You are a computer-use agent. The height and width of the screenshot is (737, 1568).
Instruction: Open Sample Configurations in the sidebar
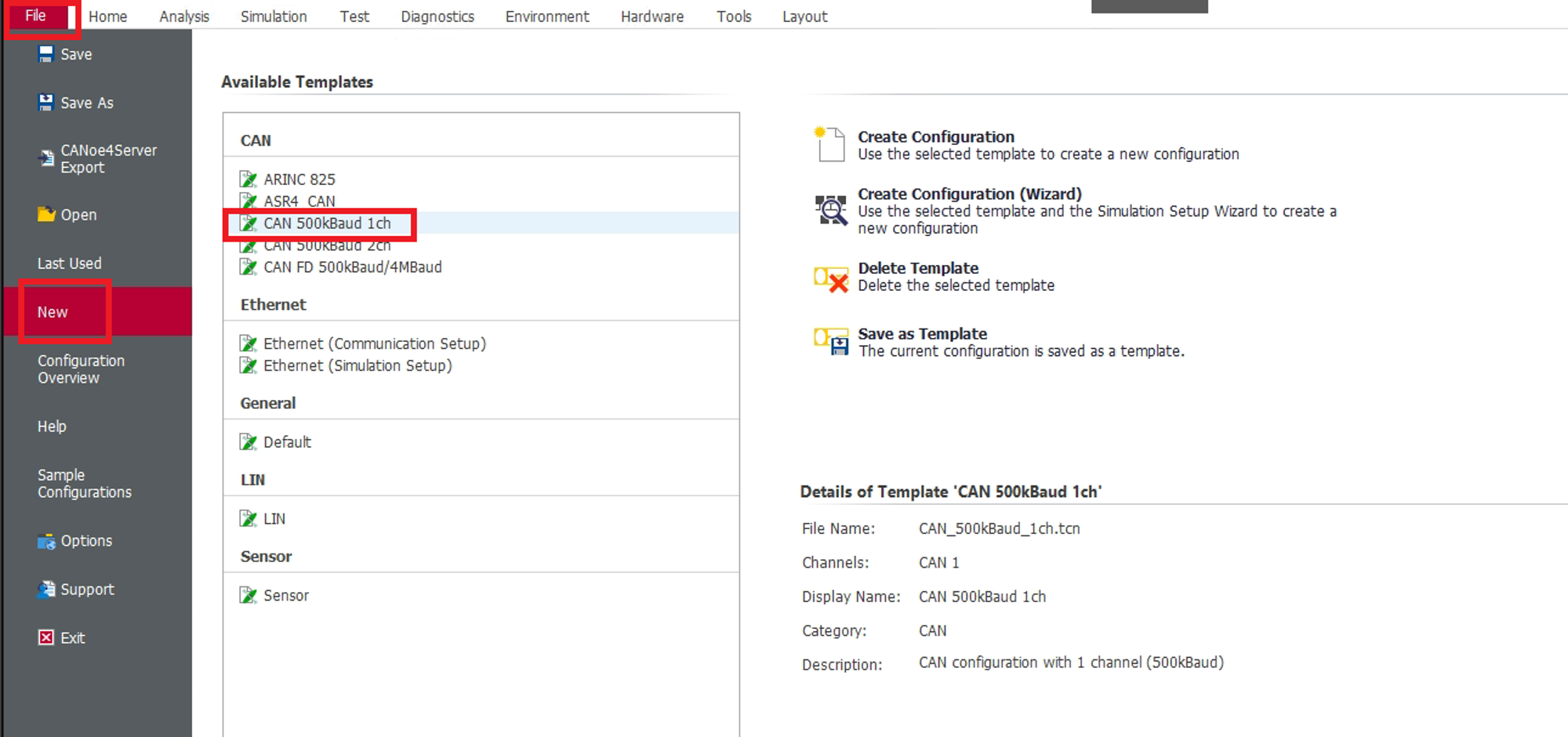pos(85,484)
